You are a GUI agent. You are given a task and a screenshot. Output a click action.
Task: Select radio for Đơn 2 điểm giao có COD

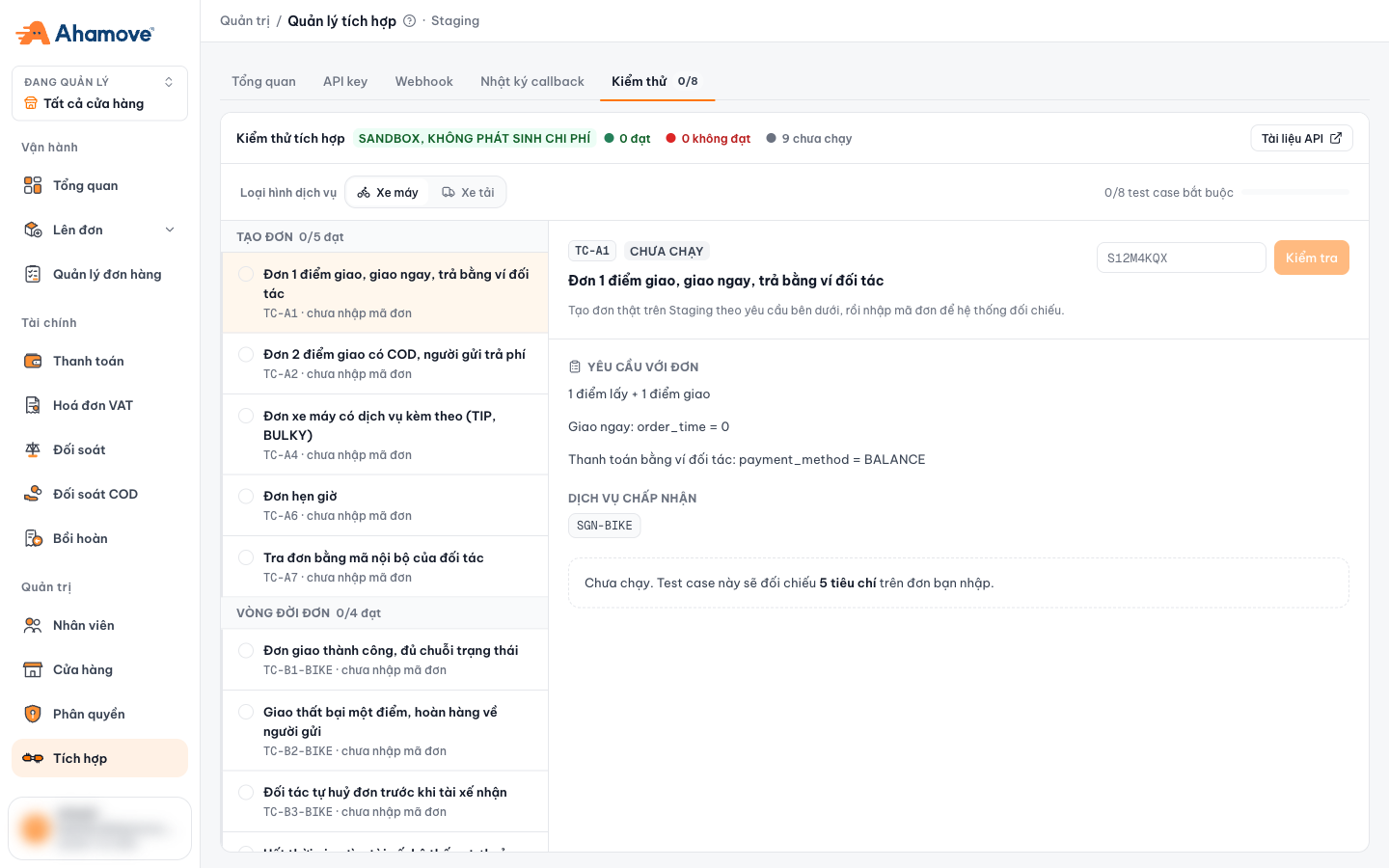tap(246, 355)
